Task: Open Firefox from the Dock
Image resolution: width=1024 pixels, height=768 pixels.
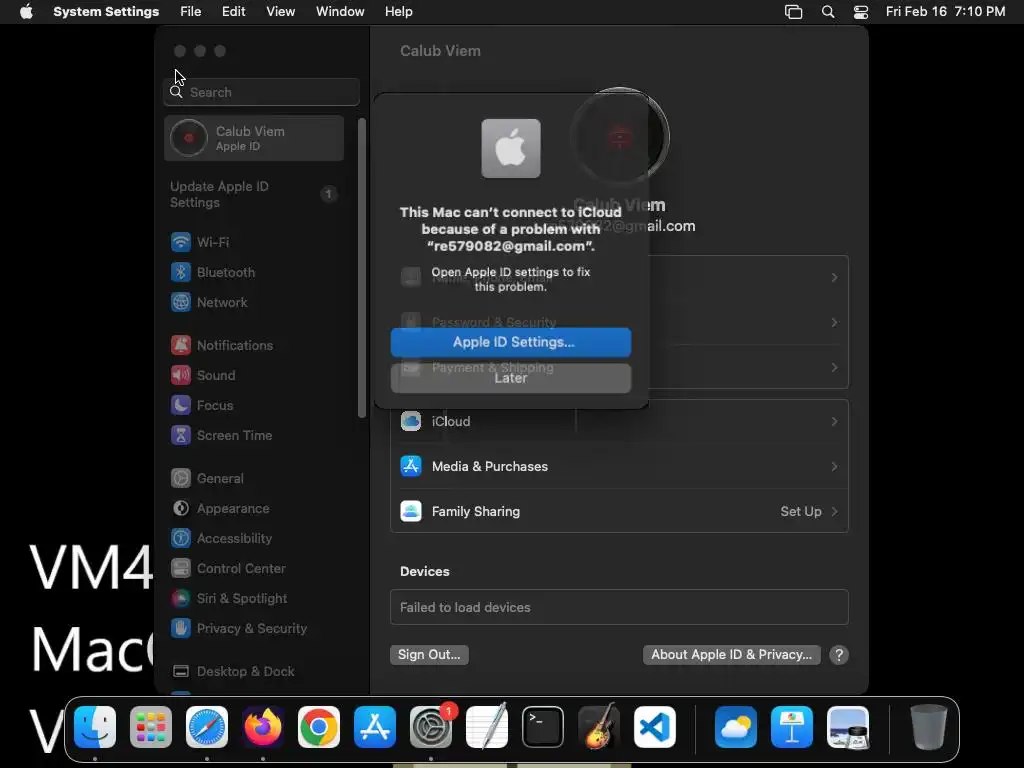Action: 263,727
